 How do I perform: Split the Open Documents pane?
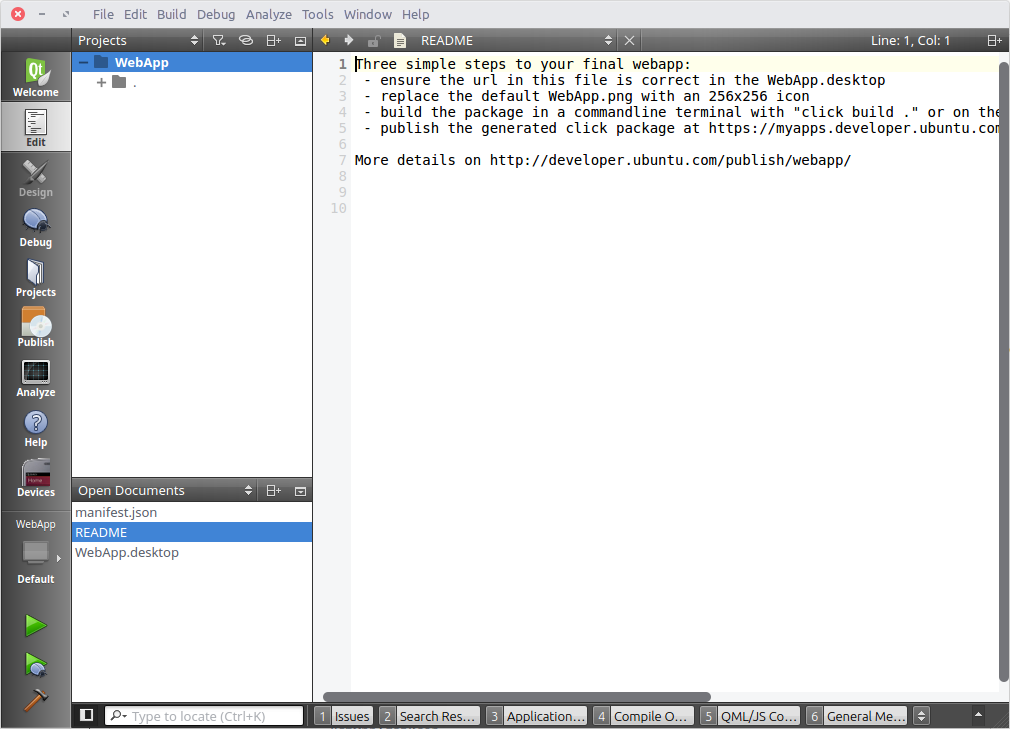[274, 491]
